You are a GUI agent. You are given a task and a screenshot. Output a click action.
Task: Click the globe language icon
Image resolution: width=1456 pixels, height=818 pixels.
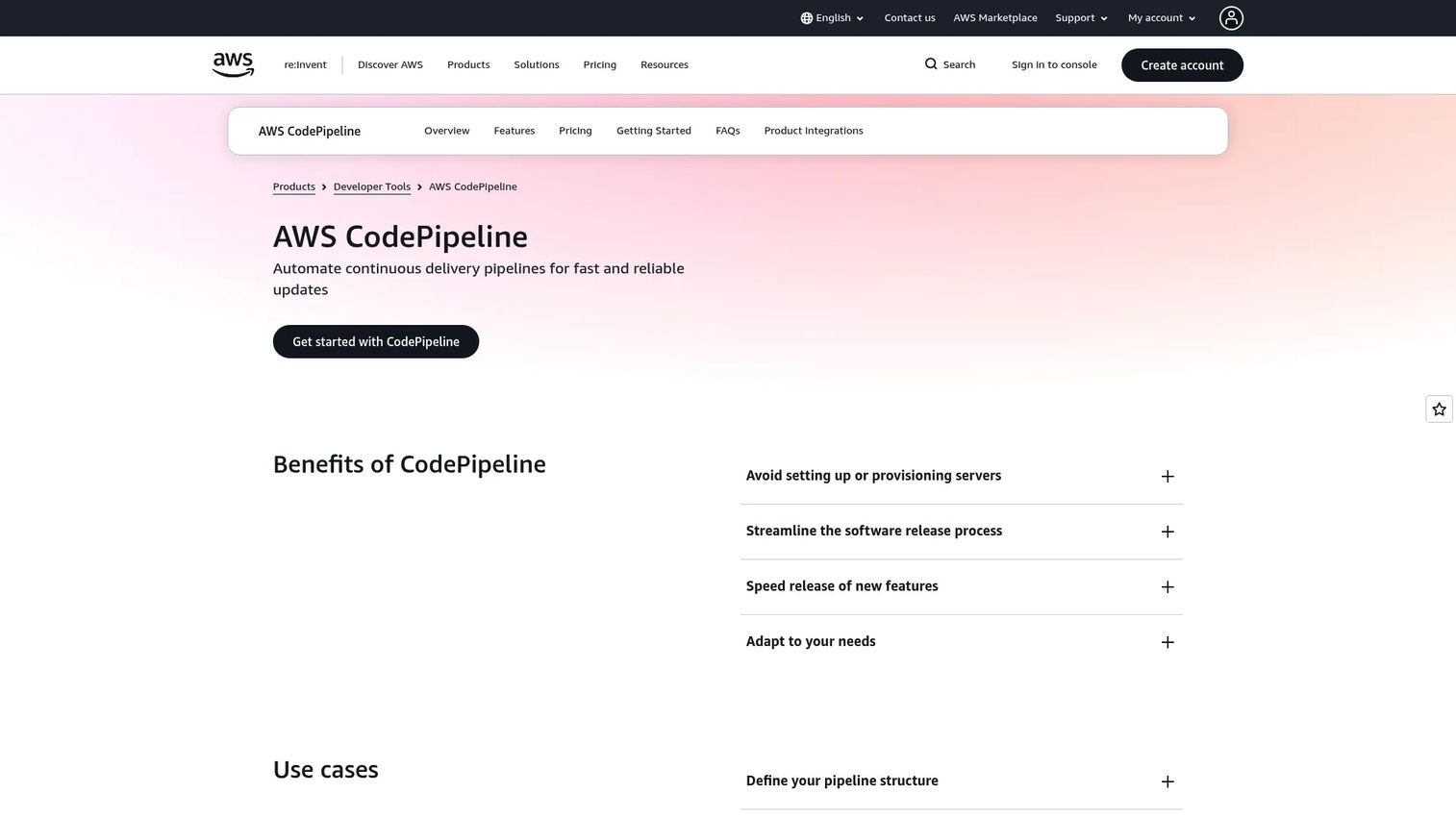[807, 18]
